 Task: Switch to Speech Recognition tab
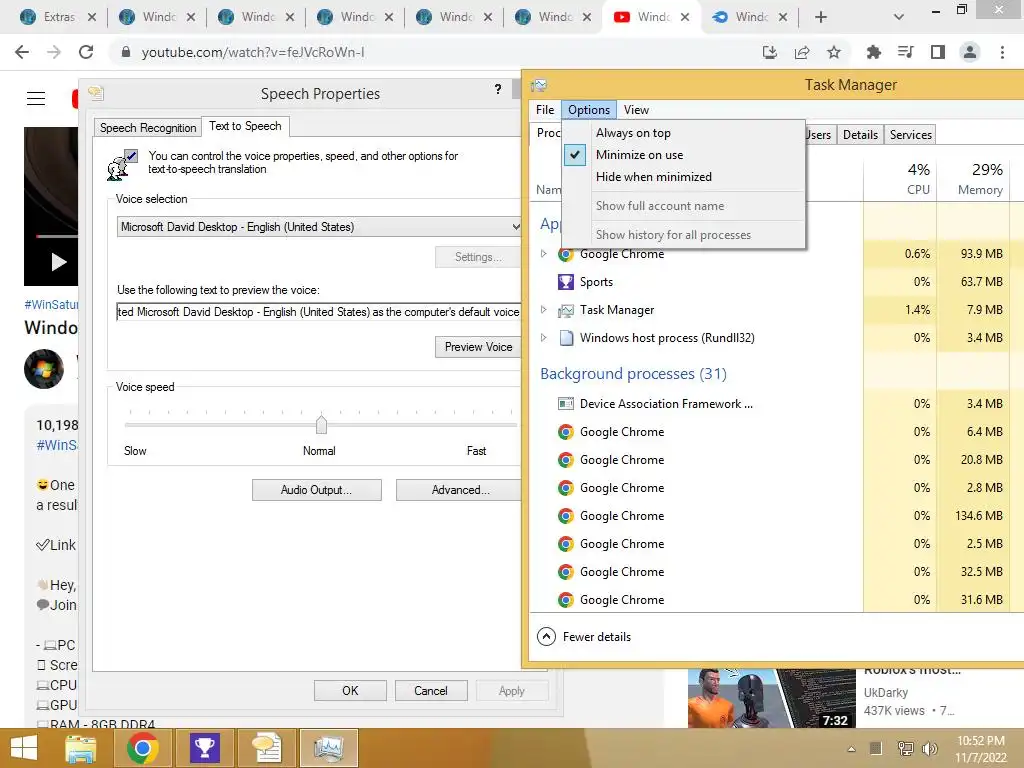point(148,128)
